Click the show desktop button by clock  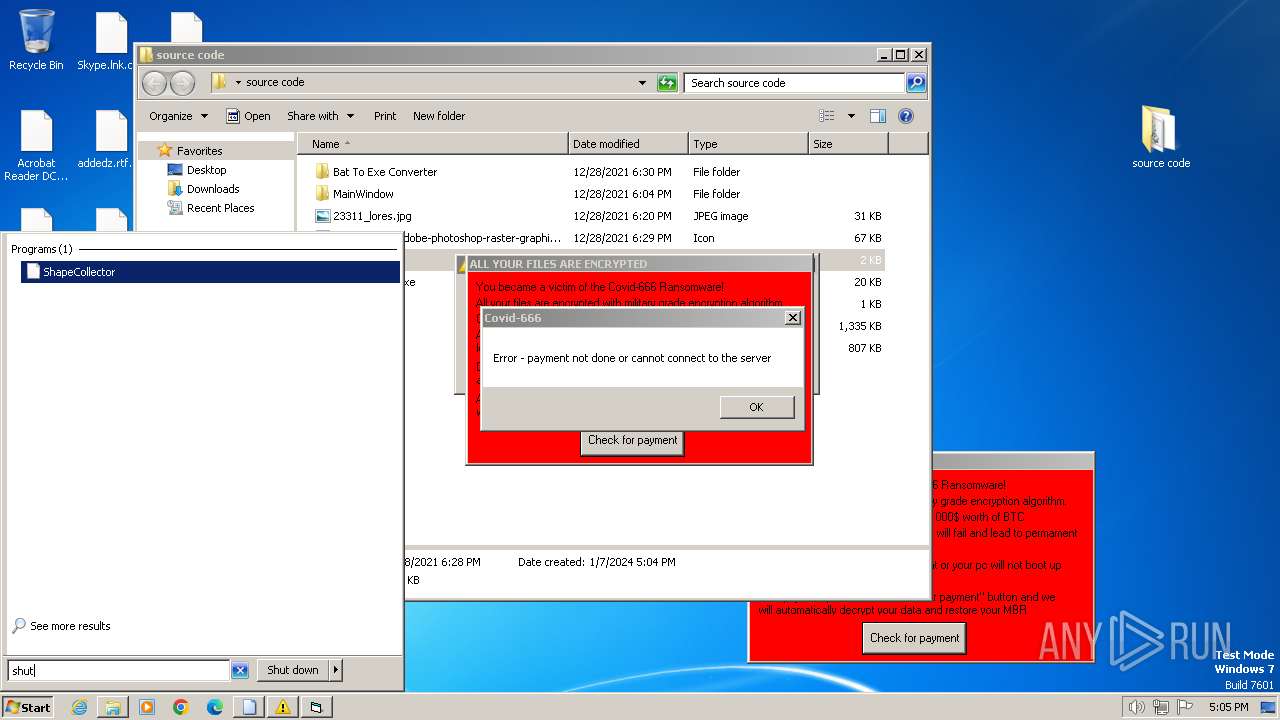(1269, 707)
